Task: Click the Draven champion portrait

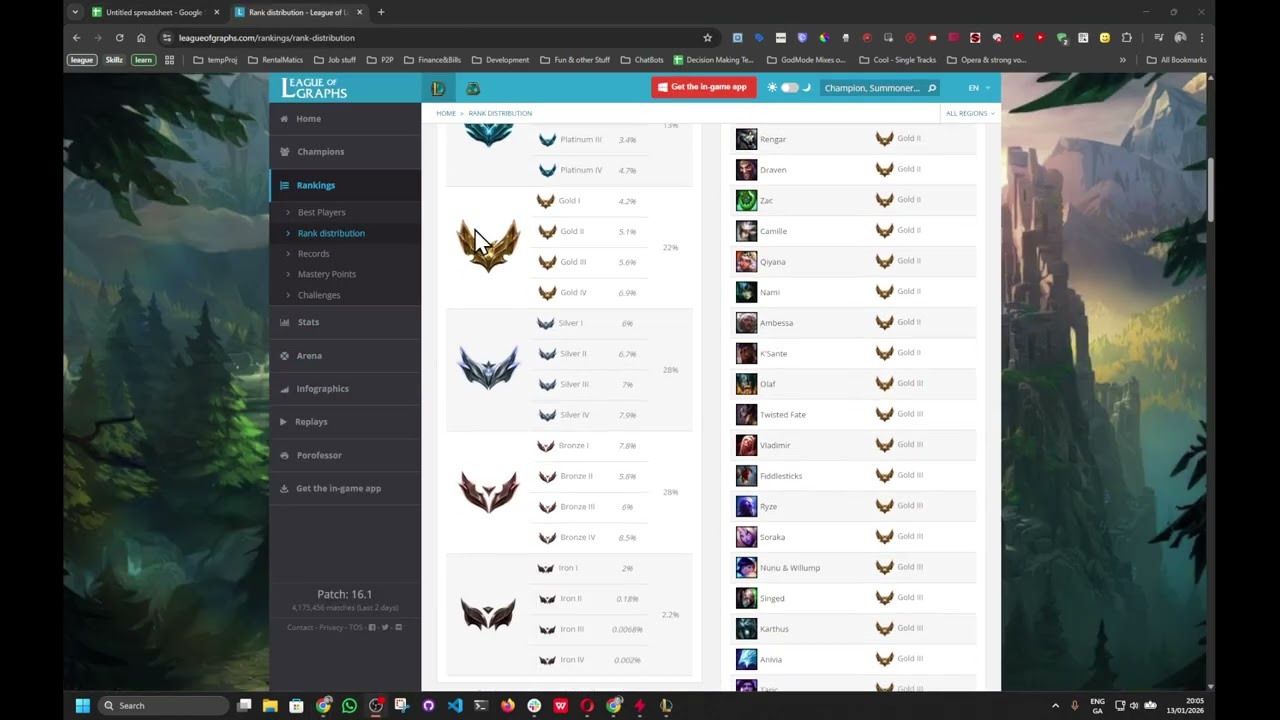Action: (746, 170)
